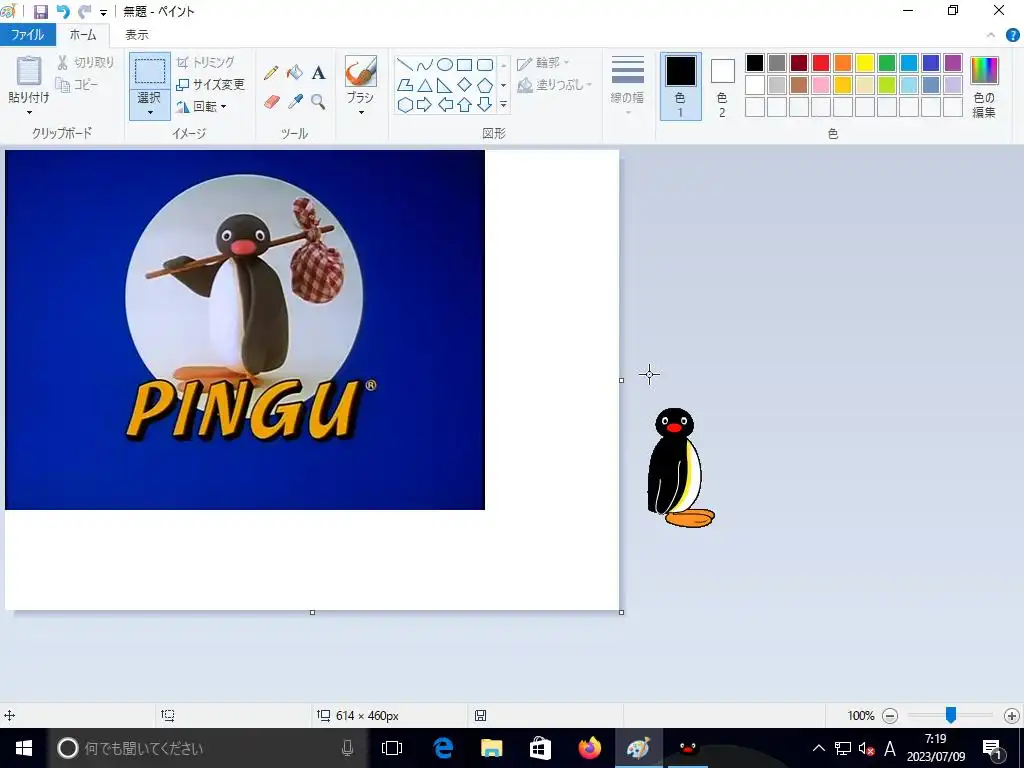
Task: Switch to the 表示 ribbon tab
Action: 136,35
